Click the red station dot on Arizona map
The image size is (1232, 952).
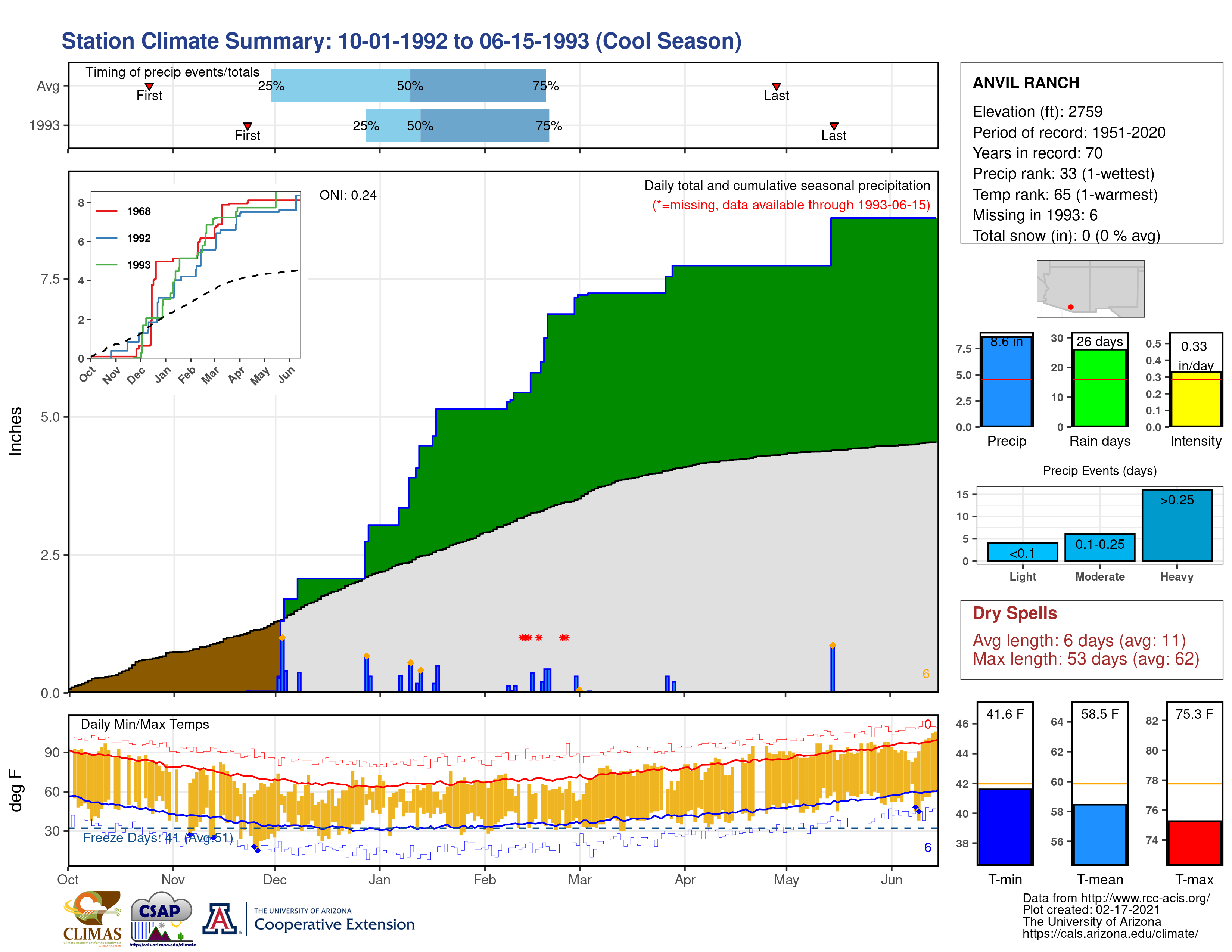pyautogui.click(x=1071, y=307)
